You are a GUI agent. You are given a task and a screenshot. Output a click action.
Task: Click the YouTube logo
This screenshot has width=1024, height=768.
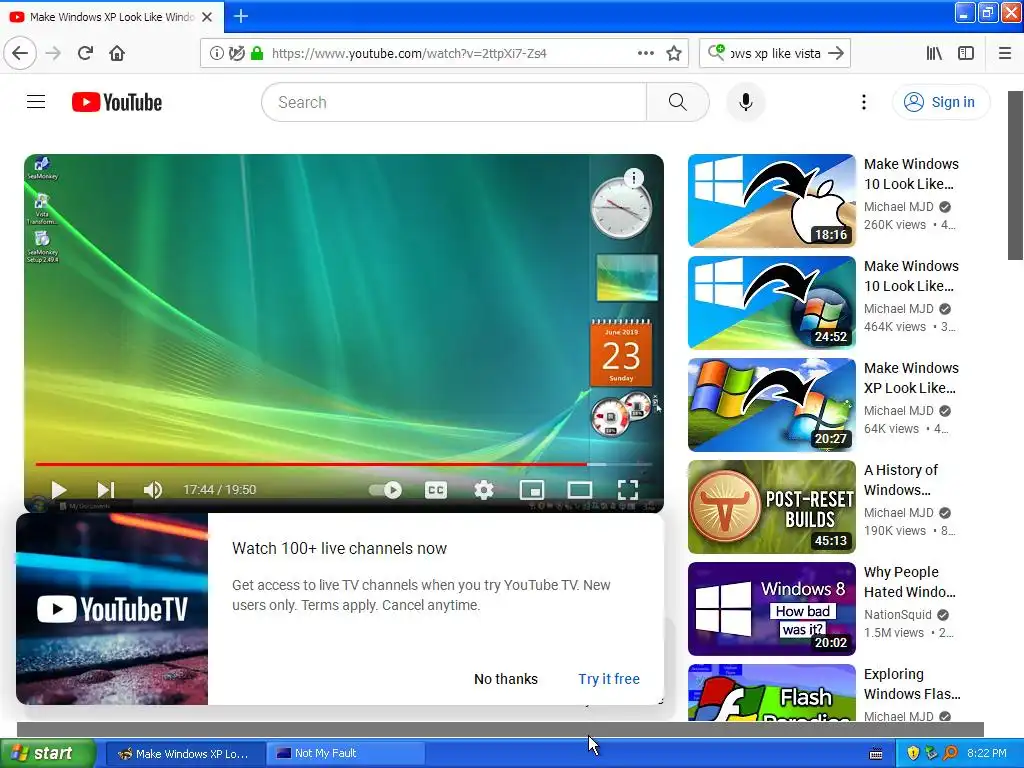[117, 102]
